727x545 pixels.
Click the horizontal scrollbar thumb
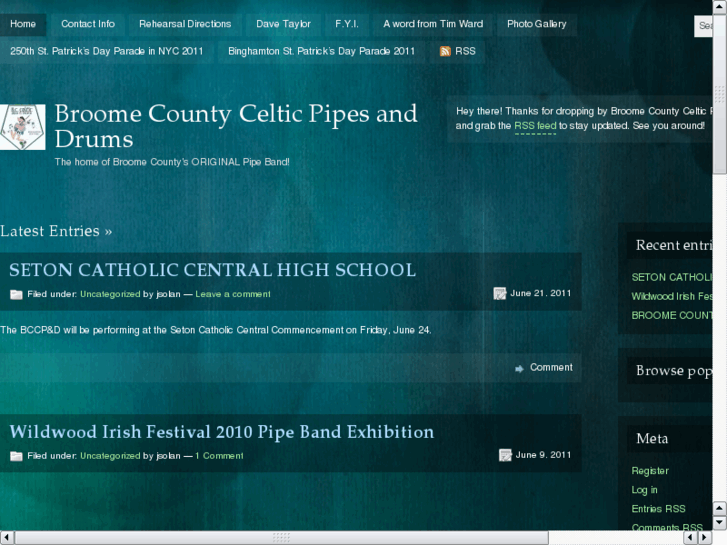pyautogui.click(x=281, y=537)
